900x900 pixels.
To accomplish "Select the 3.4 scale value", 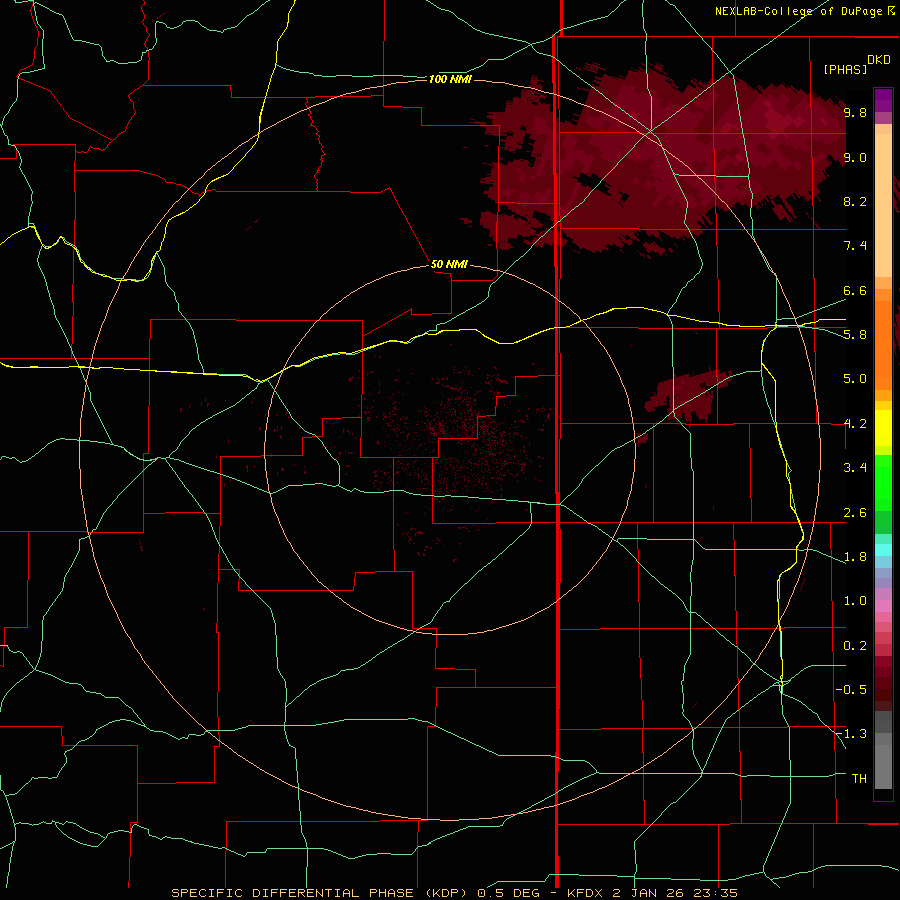I will [x=855, y=468].
